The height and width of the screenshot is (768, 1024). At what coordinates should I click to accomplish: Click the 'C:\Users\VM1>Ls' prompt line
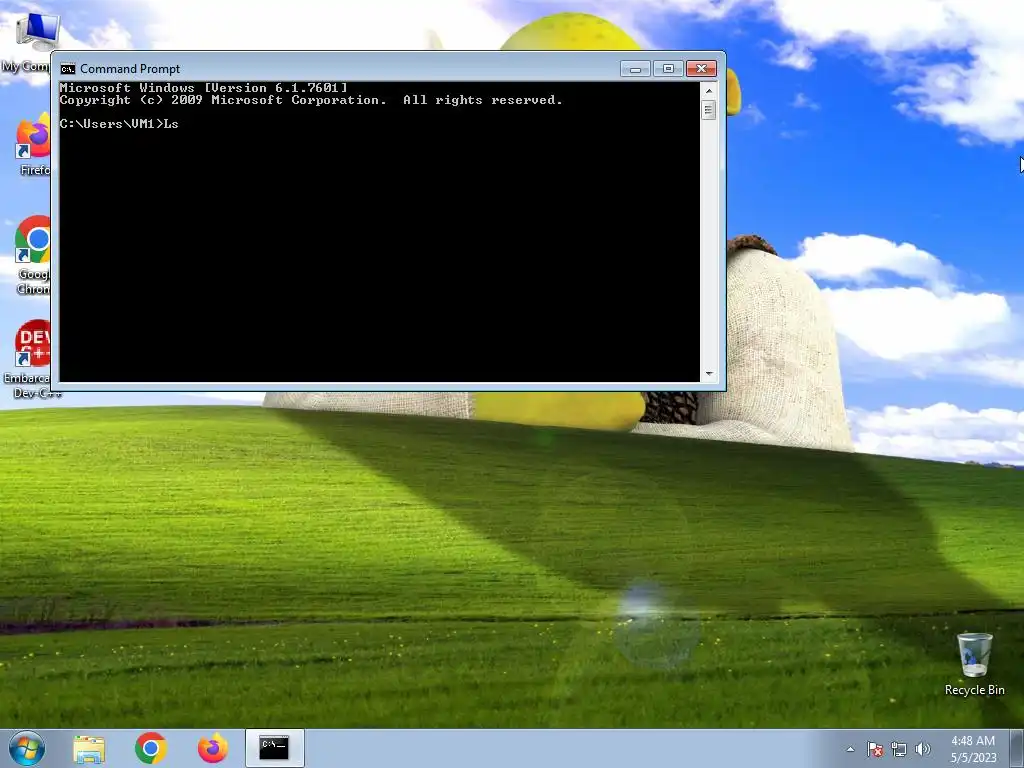pyautogui.click(x=119, y=123)
